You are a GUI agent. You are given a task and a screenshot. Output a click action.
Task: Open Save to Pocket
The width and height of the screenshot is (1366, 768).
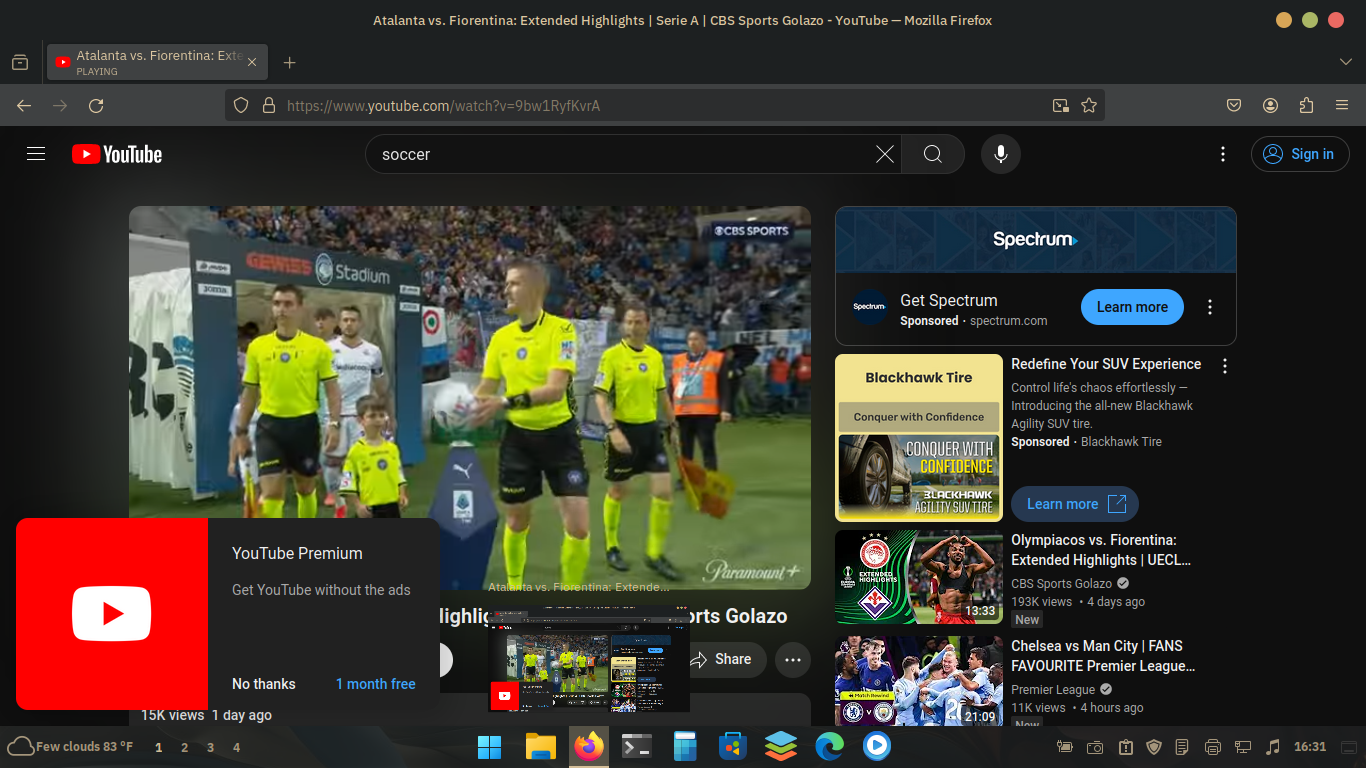(x=1234, y=105)
